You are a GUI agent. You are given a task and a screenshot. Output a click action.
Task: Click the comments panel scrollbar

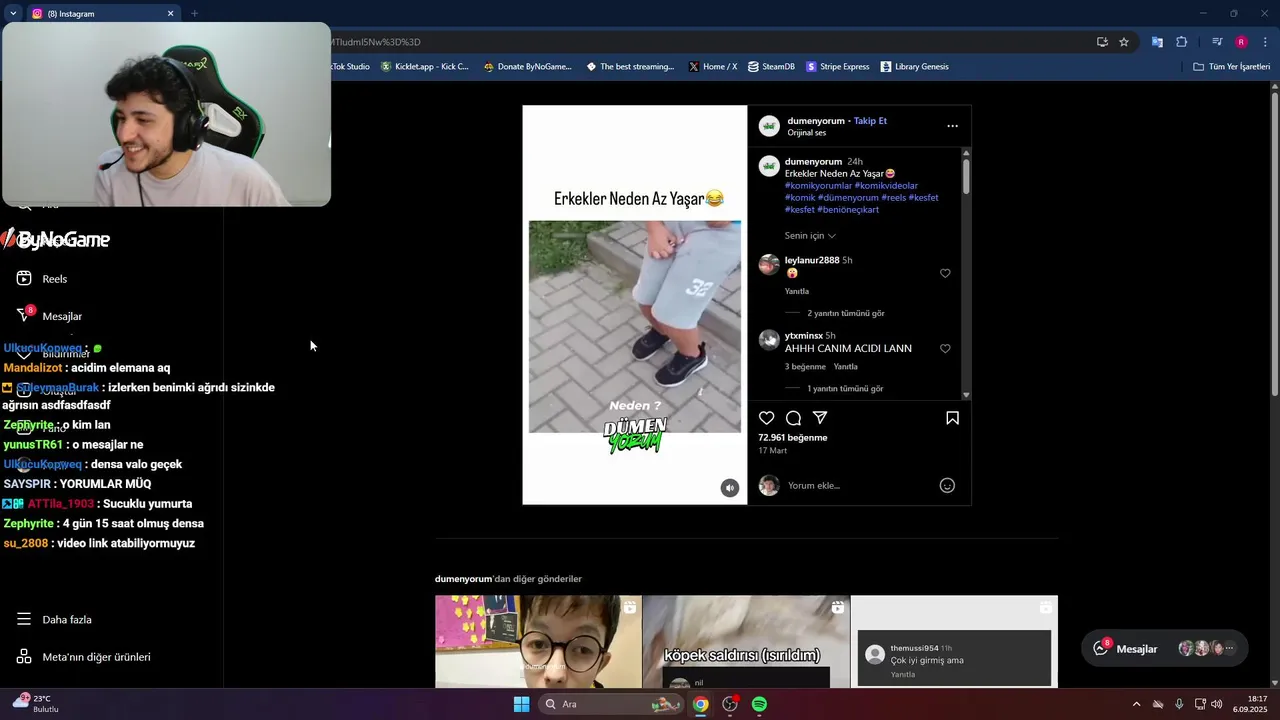pos(966,175)
